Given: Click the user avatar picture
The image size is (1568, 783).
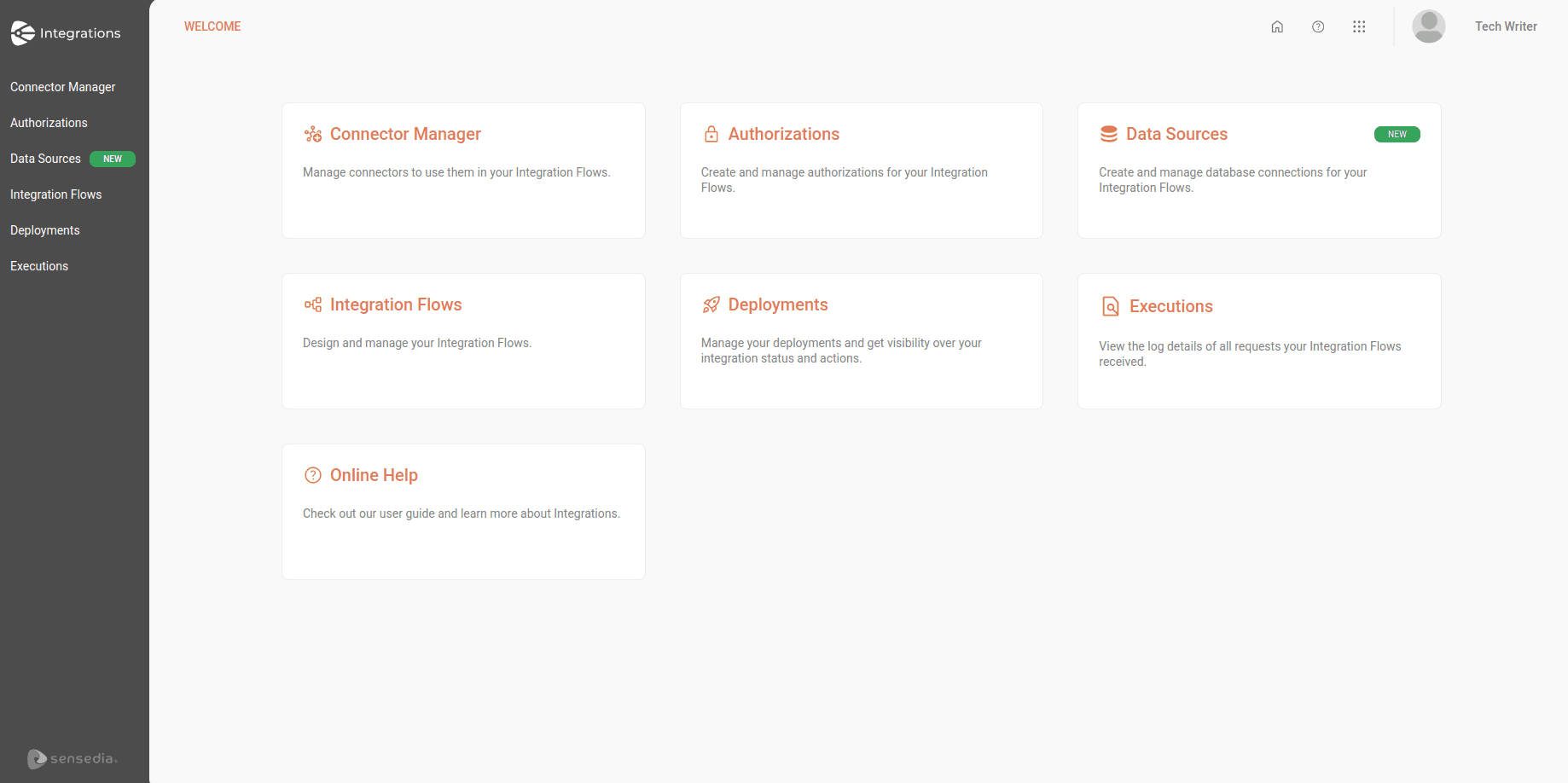Looking at the screenshot, I should (1428, 26).
